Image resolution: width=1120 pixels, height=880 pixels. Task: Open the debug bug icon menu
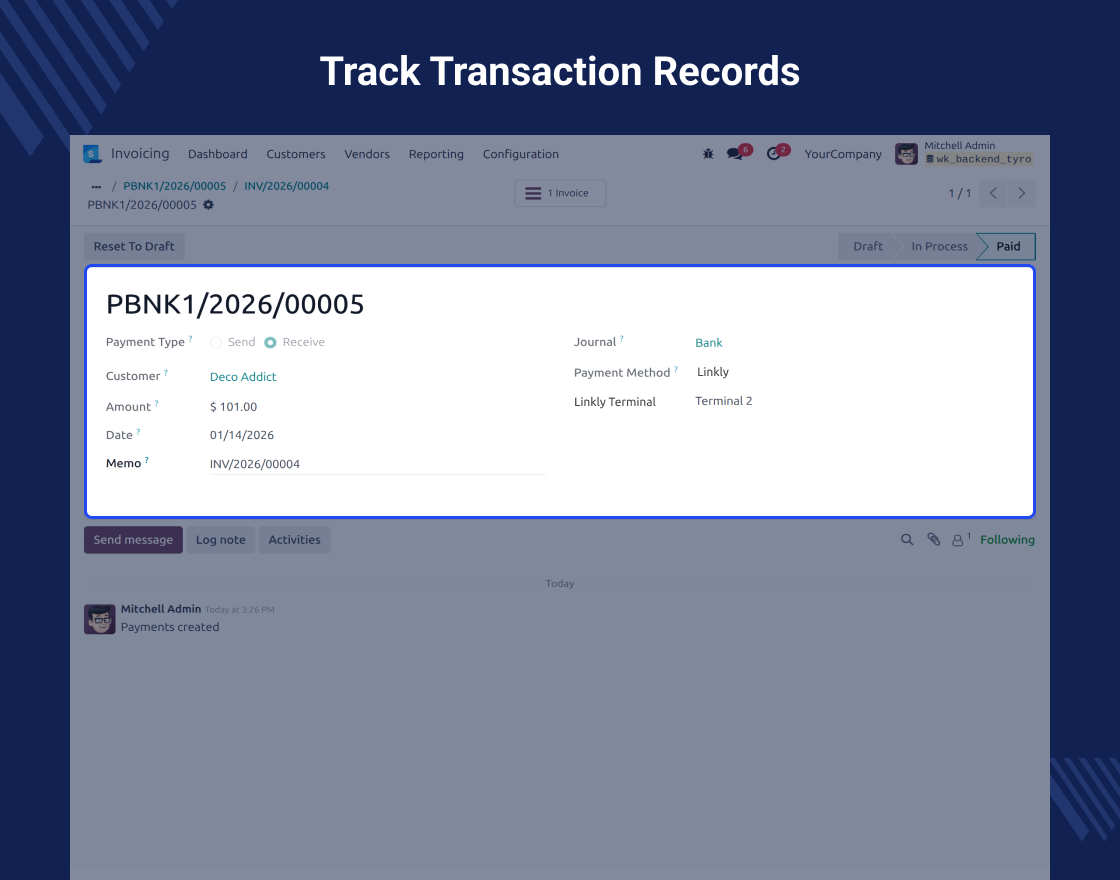click(x=708, y=154)
